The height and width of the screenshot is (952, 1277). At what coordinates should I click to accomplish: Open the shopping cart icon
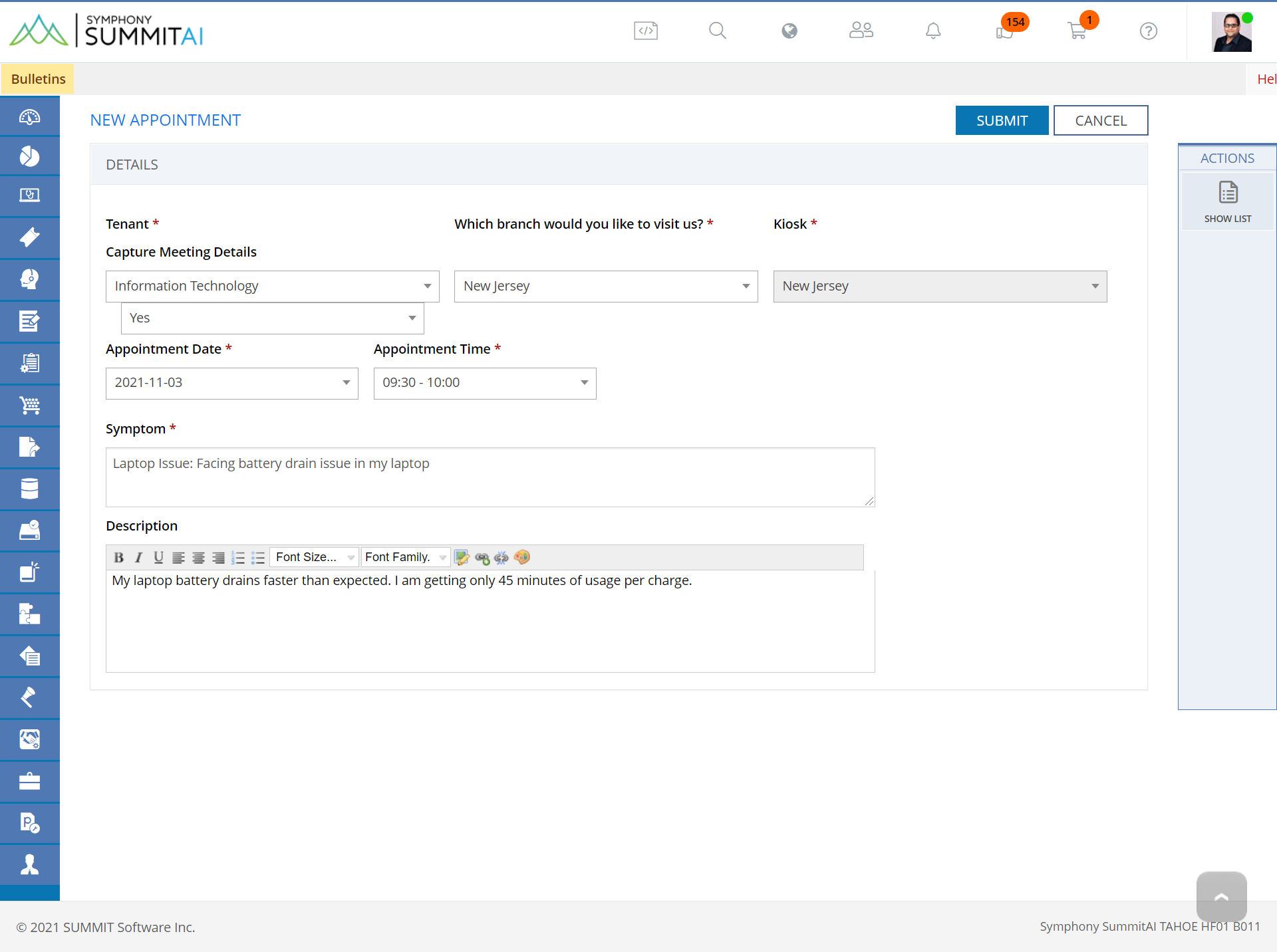coord(1077,31)
